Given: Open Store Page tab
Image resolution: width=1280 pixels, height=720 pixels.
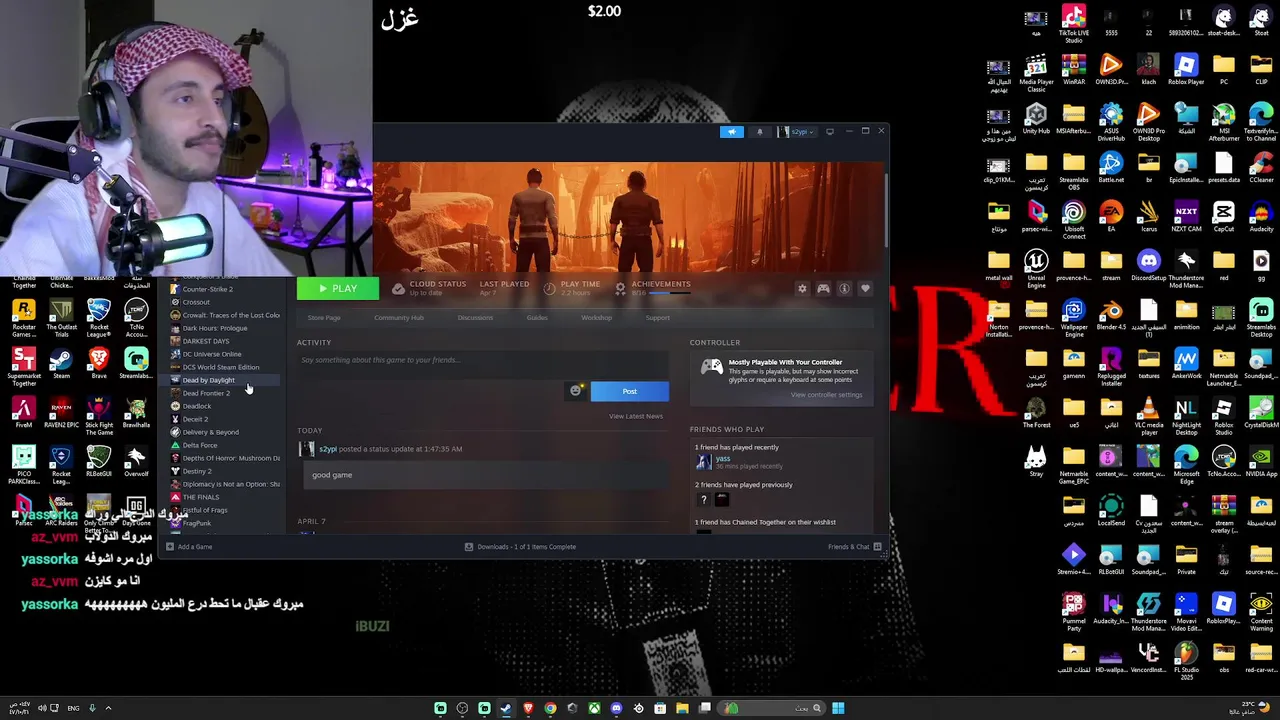Looking at the screenshot, I should tap(324, 318).
